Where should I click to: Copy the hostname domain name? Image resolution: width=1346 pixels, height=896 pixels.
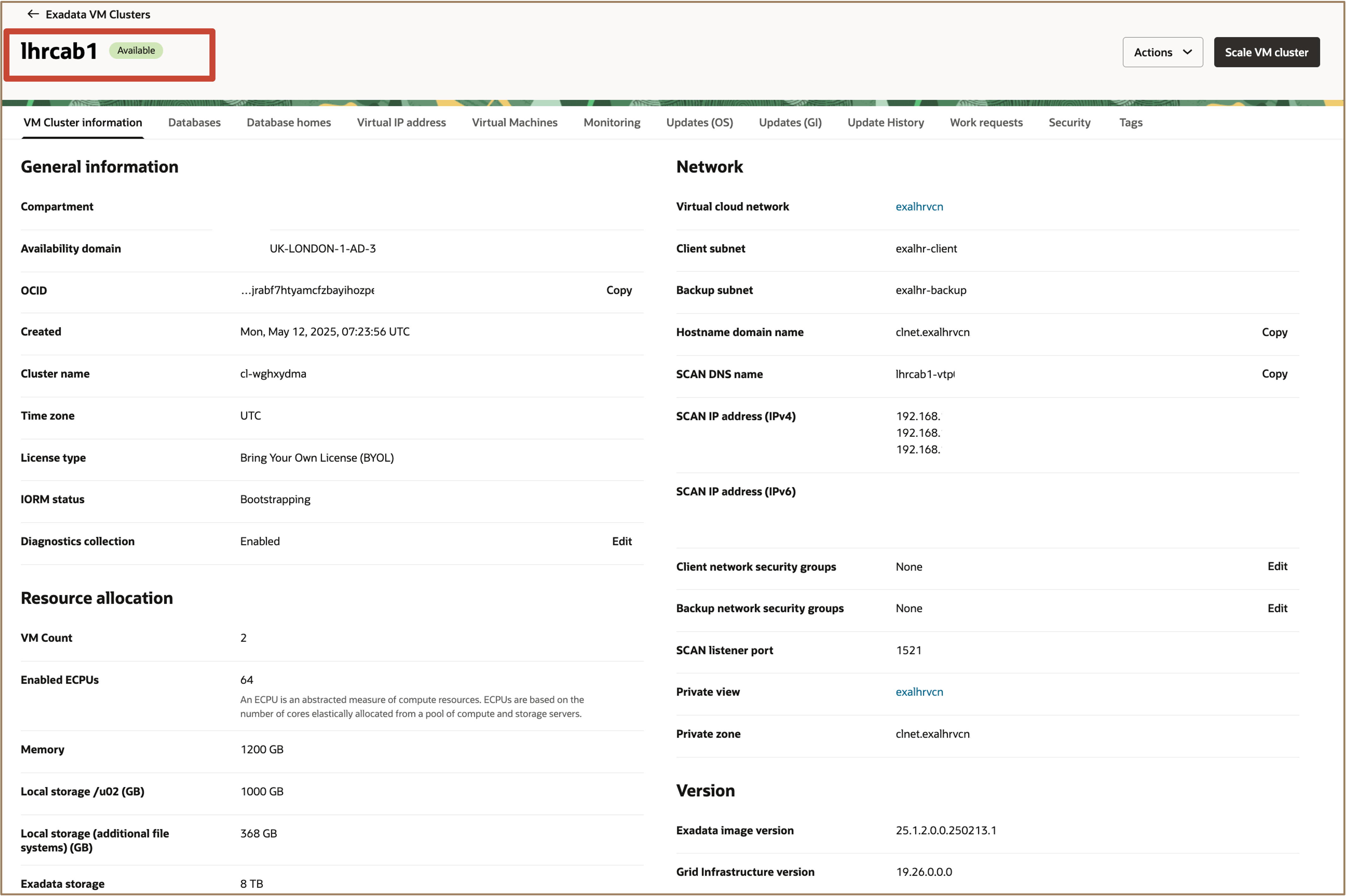point(1275,332)
